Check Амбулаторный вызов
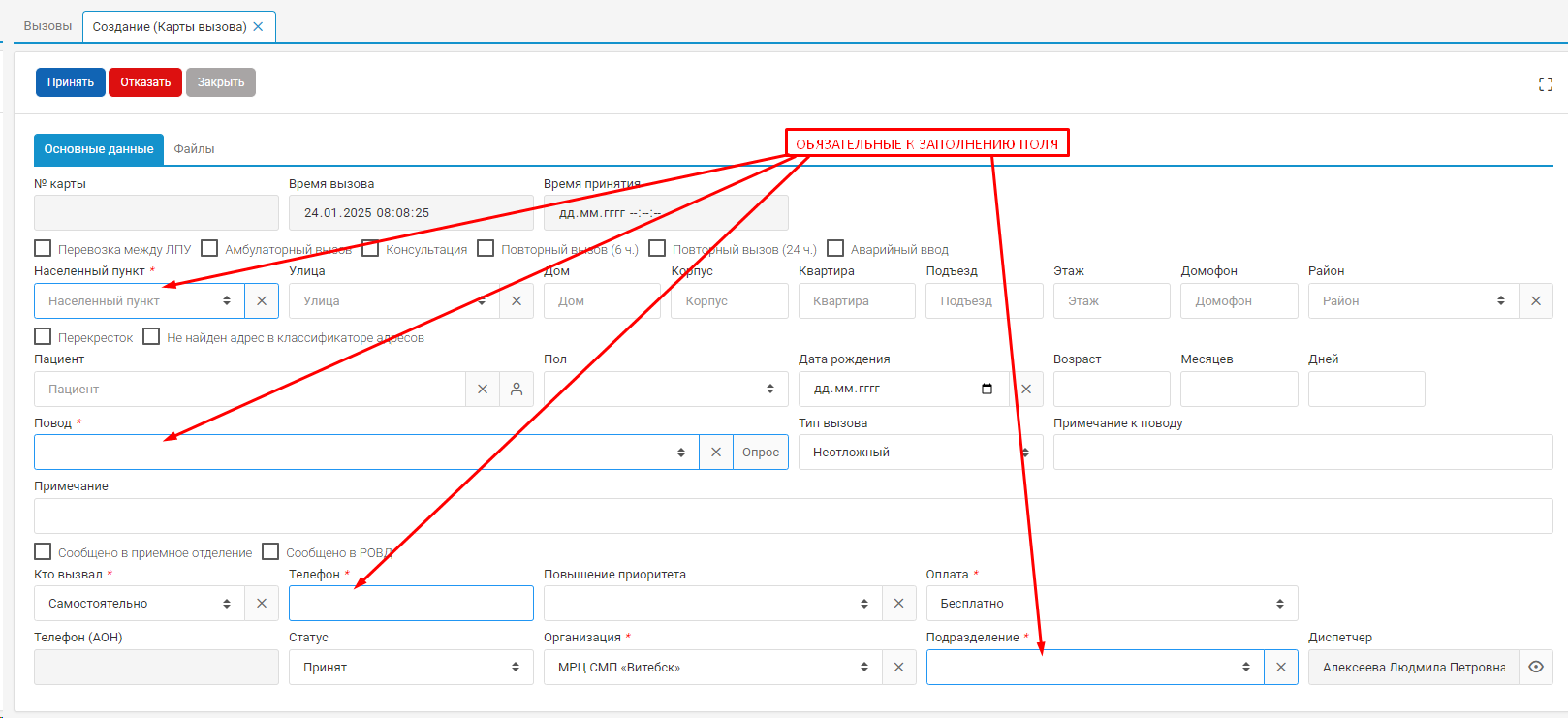The height and width of the screenshot is (718, 1568). (209, 249)
